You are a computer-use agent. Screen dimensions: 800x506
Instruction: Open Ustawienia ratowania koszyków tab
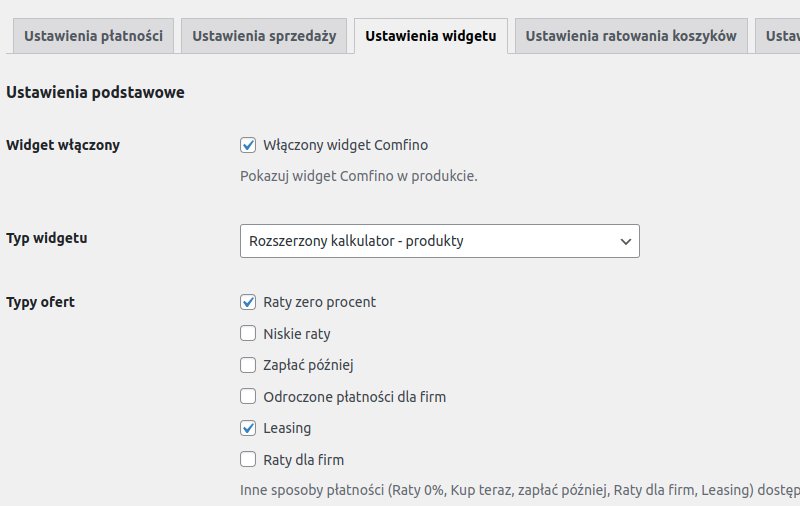(631, 36)
